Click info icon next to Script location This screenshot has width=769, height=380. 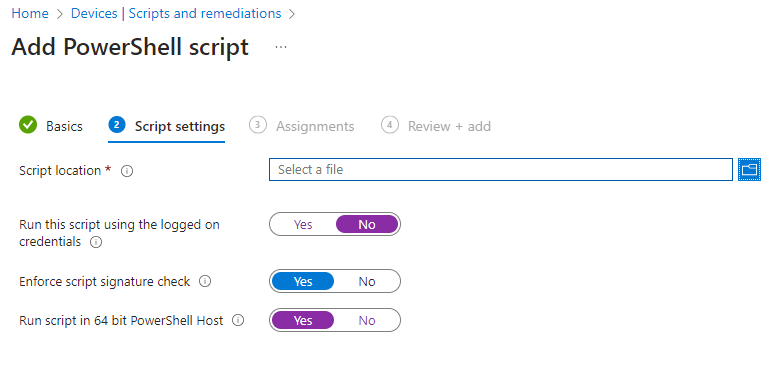pyautogui.click(x=127, y=171)
